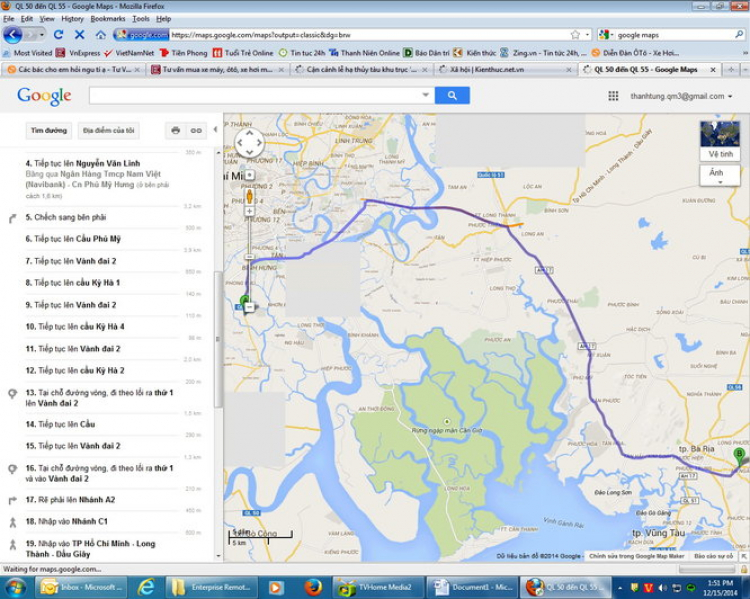This screenshot has width=750, height=599.
Task: Open a new tab with plus button
Action: pyautogui.click(x=730, y=69)
